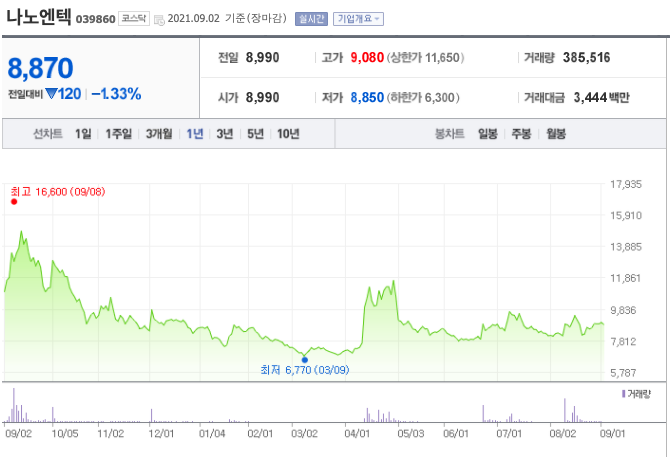Click the 5,787 y-axis label

[623, 373]
